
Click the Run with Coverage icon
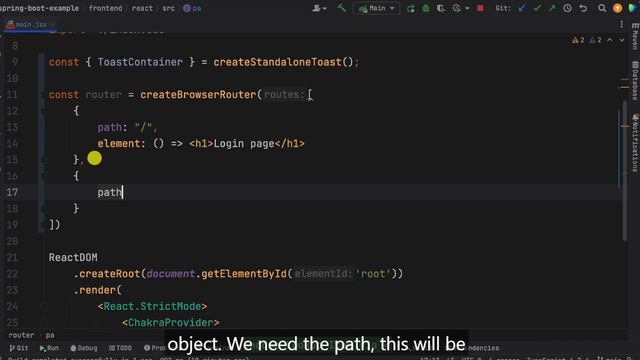pos(441,8)
